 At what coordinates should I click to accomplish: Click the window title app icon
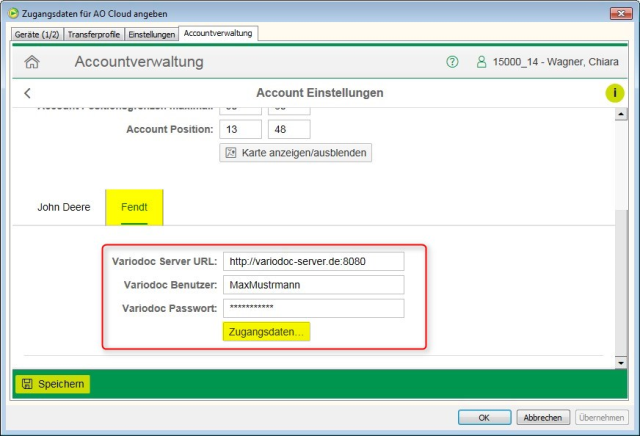click(x=12, y=13)
